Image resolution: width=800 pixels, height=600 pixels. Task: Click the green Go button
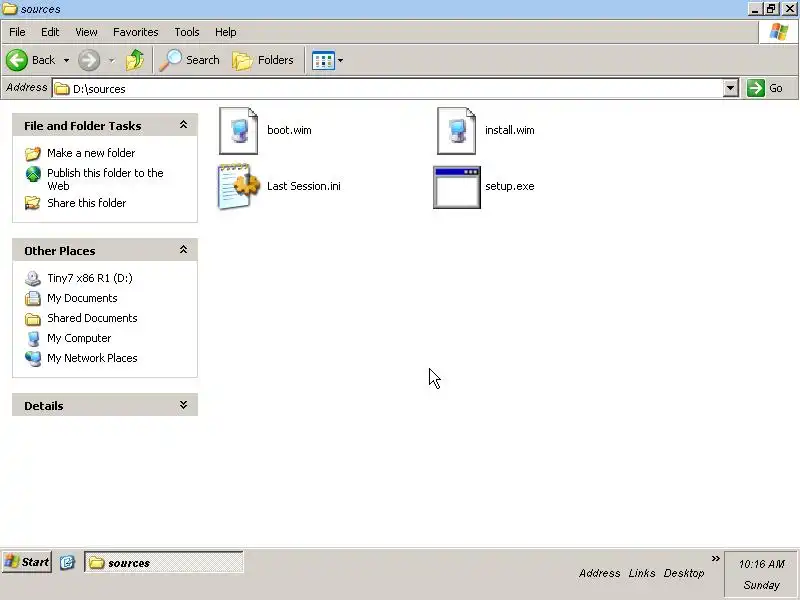765,88
